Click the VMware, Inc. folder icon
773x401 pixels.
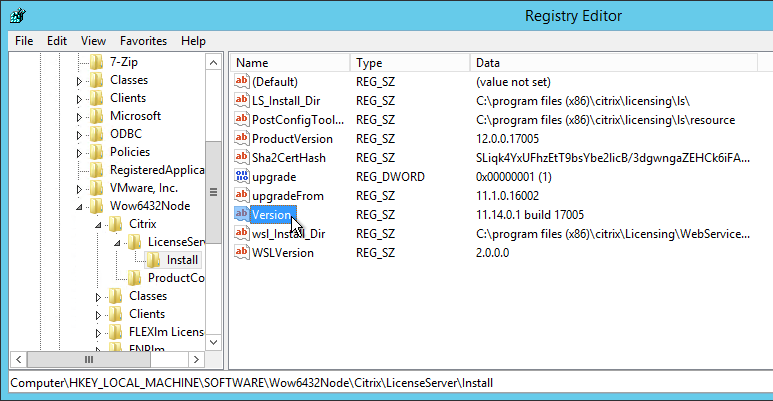(x=97, y=188)
